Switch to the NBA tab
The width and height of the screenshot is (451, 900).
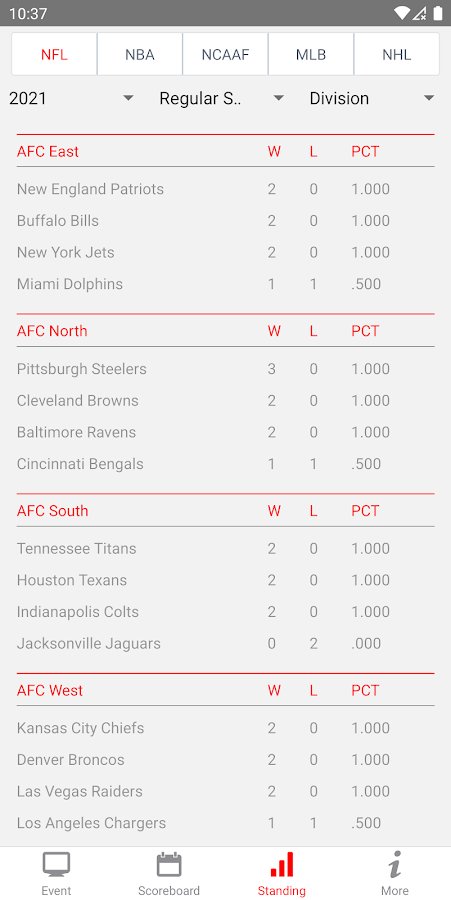coord(139,55)
